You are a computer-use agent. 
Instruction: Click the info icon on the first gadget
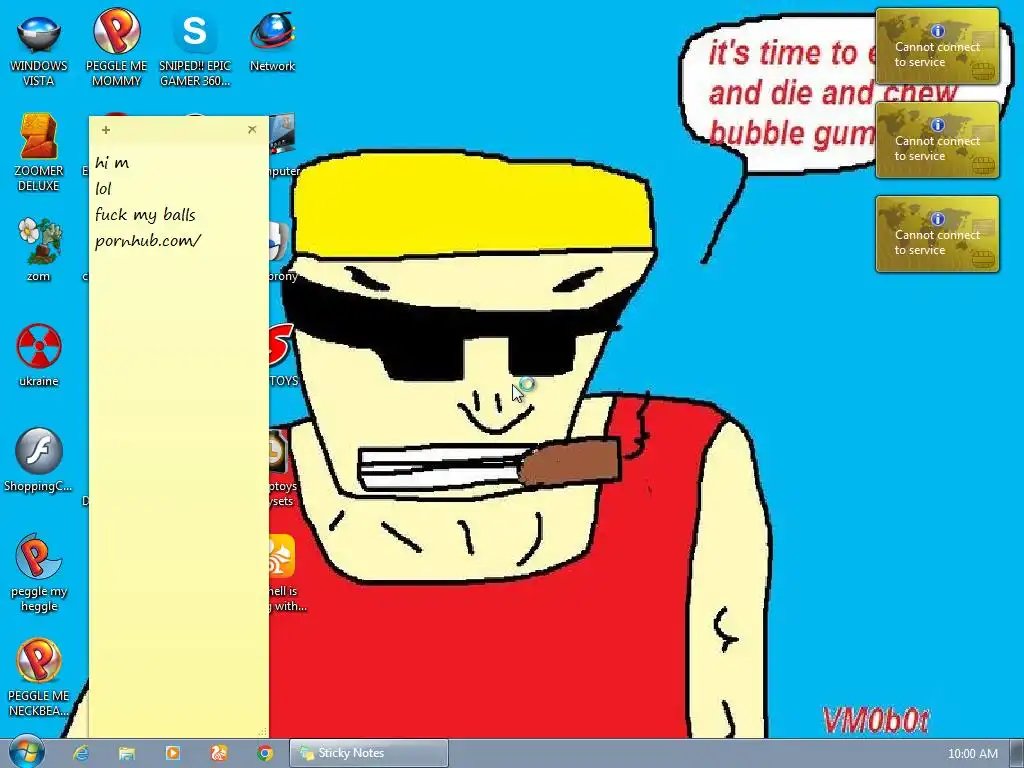click(x=938, y=31)
